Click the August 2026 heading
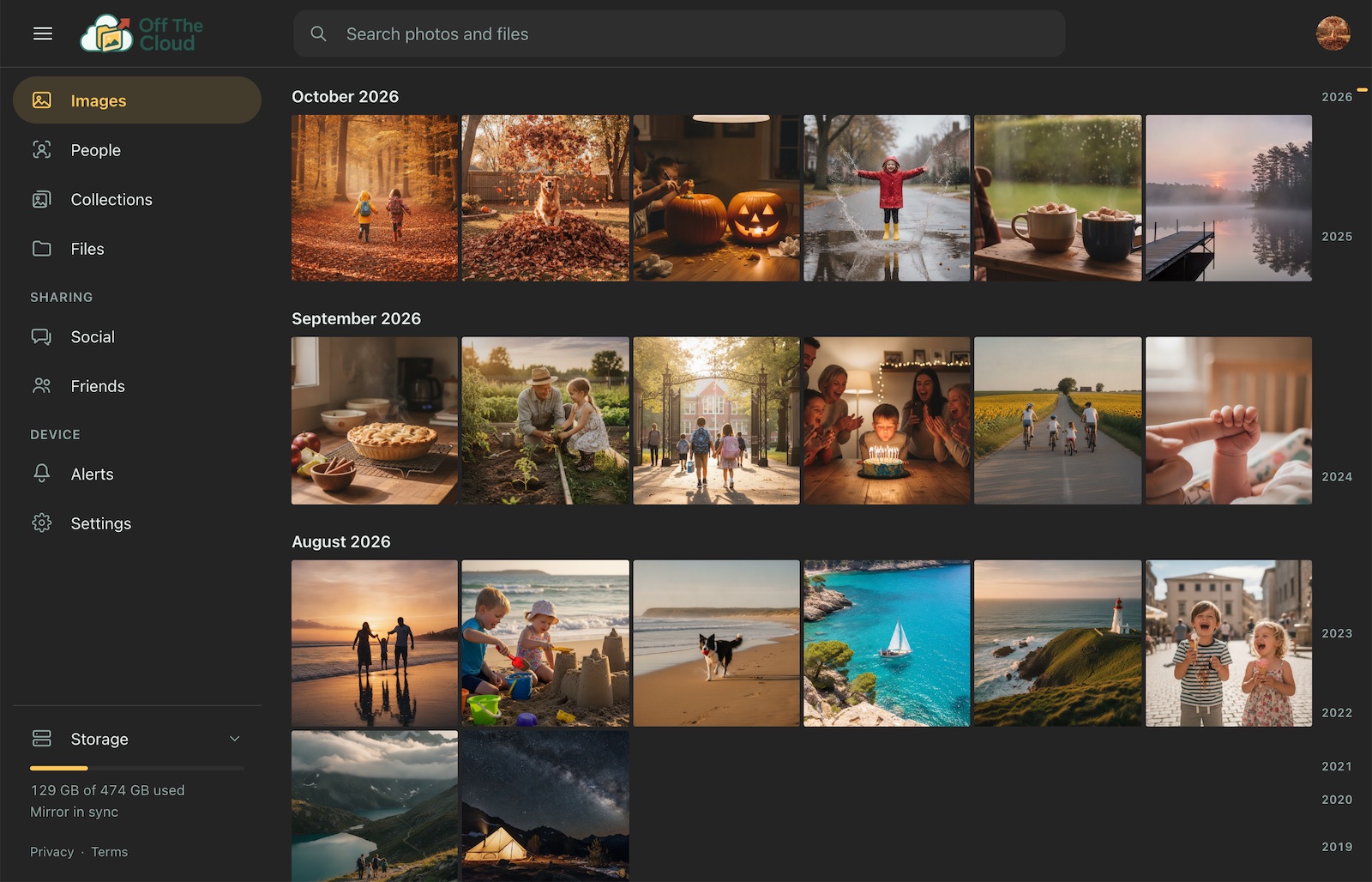 [341, 542]
